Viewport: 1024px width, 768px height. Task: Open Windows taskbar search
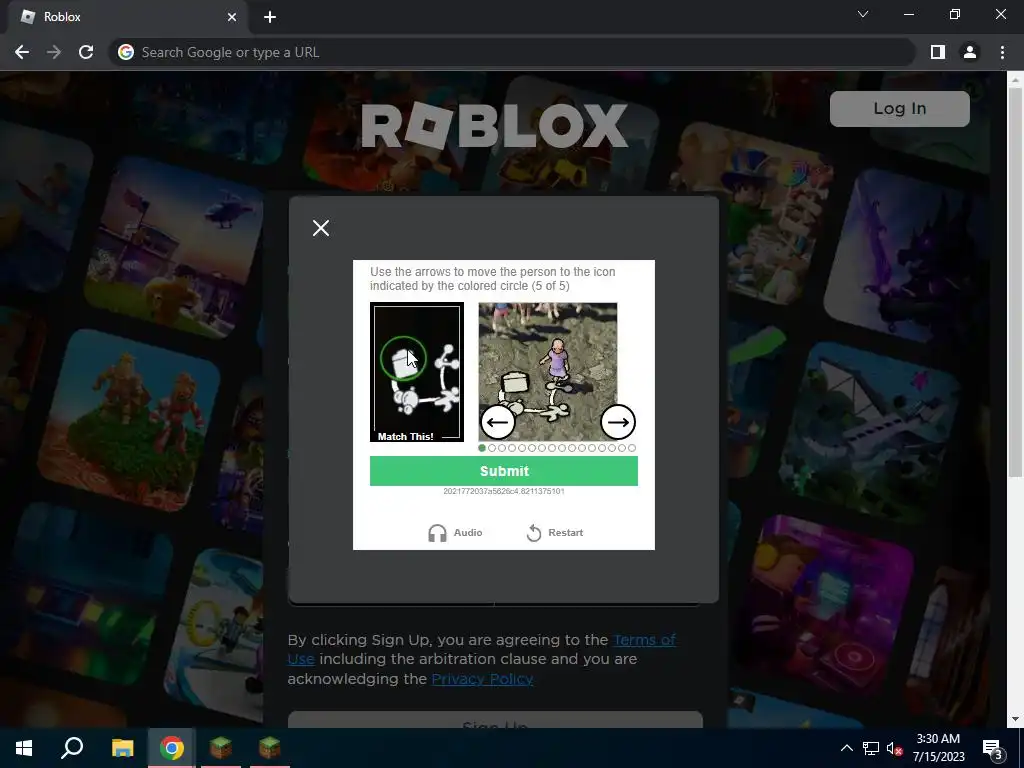click(x=72, y=748)
